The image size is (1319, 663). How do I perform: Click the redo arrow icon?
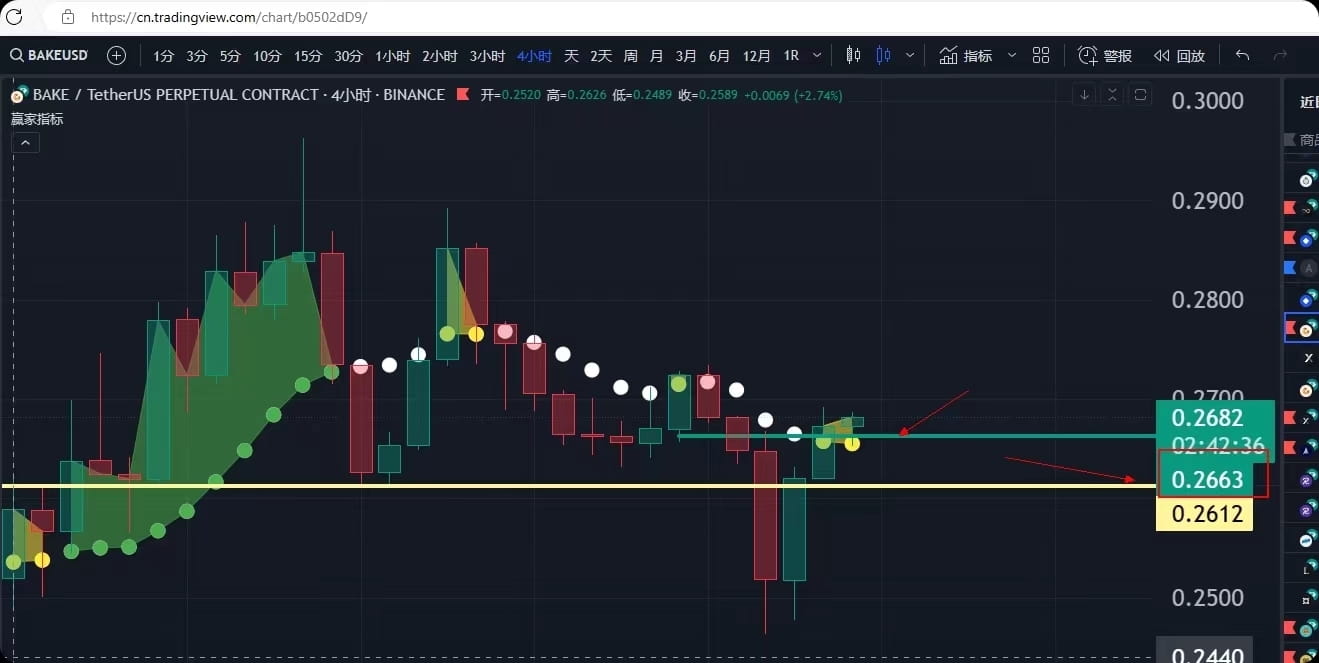[1280, 56]
